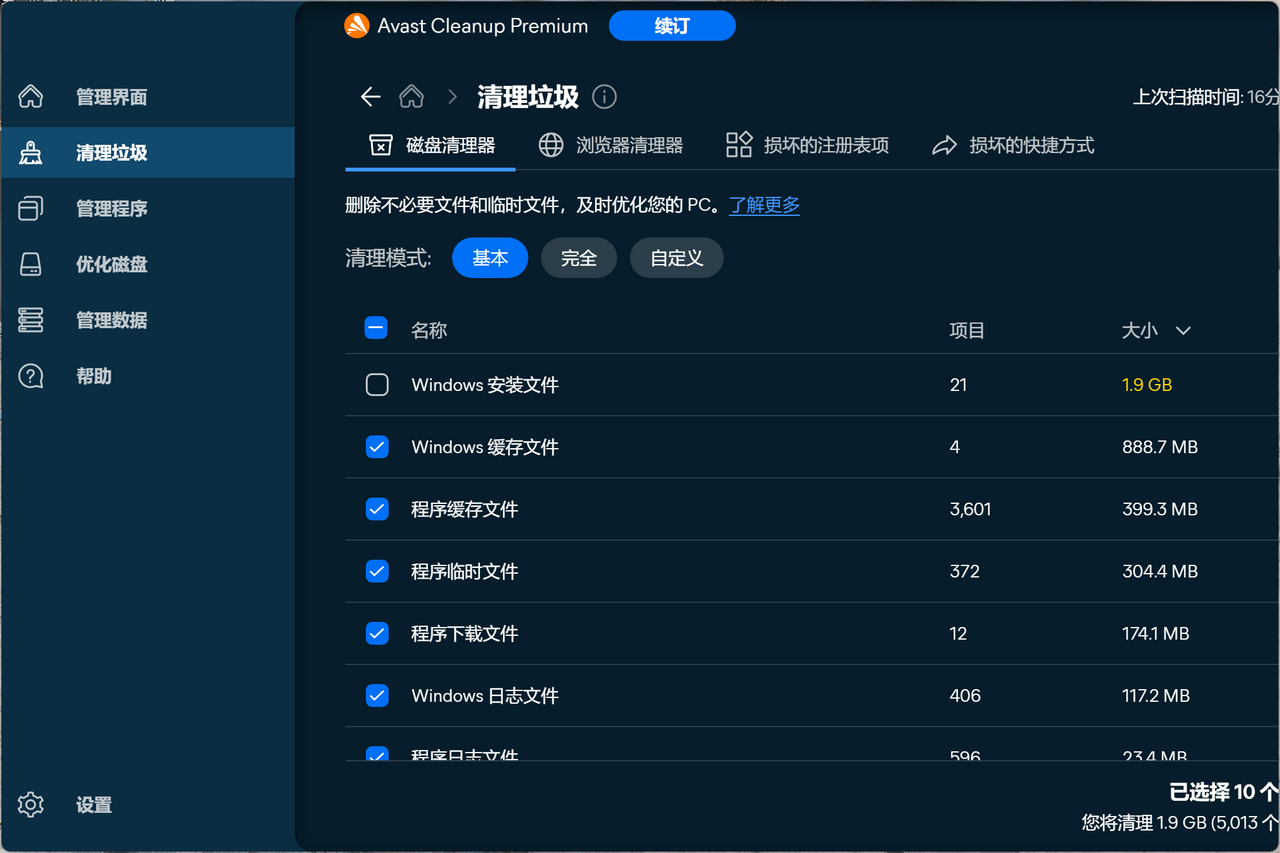Select the 管理数据 sidebar icon
Image resolution: width=1280 pixels, height=853 pixels.
[31, 320]
